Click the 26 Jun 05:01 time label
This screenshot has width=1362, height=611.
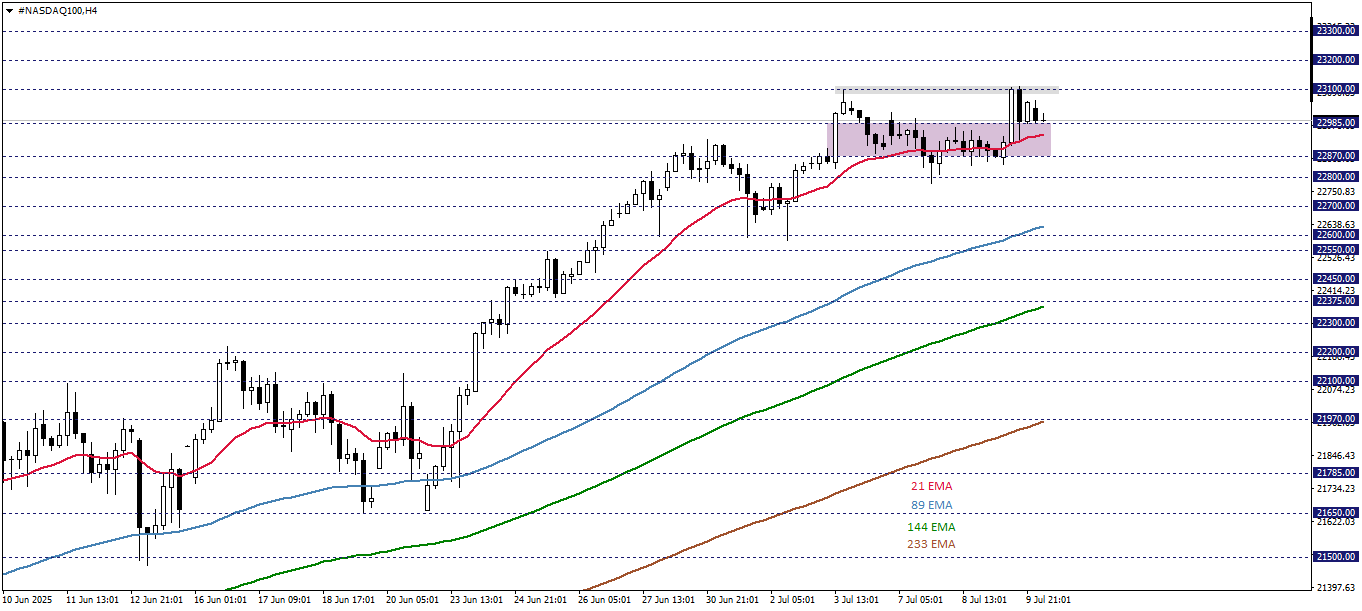(604, 600)
